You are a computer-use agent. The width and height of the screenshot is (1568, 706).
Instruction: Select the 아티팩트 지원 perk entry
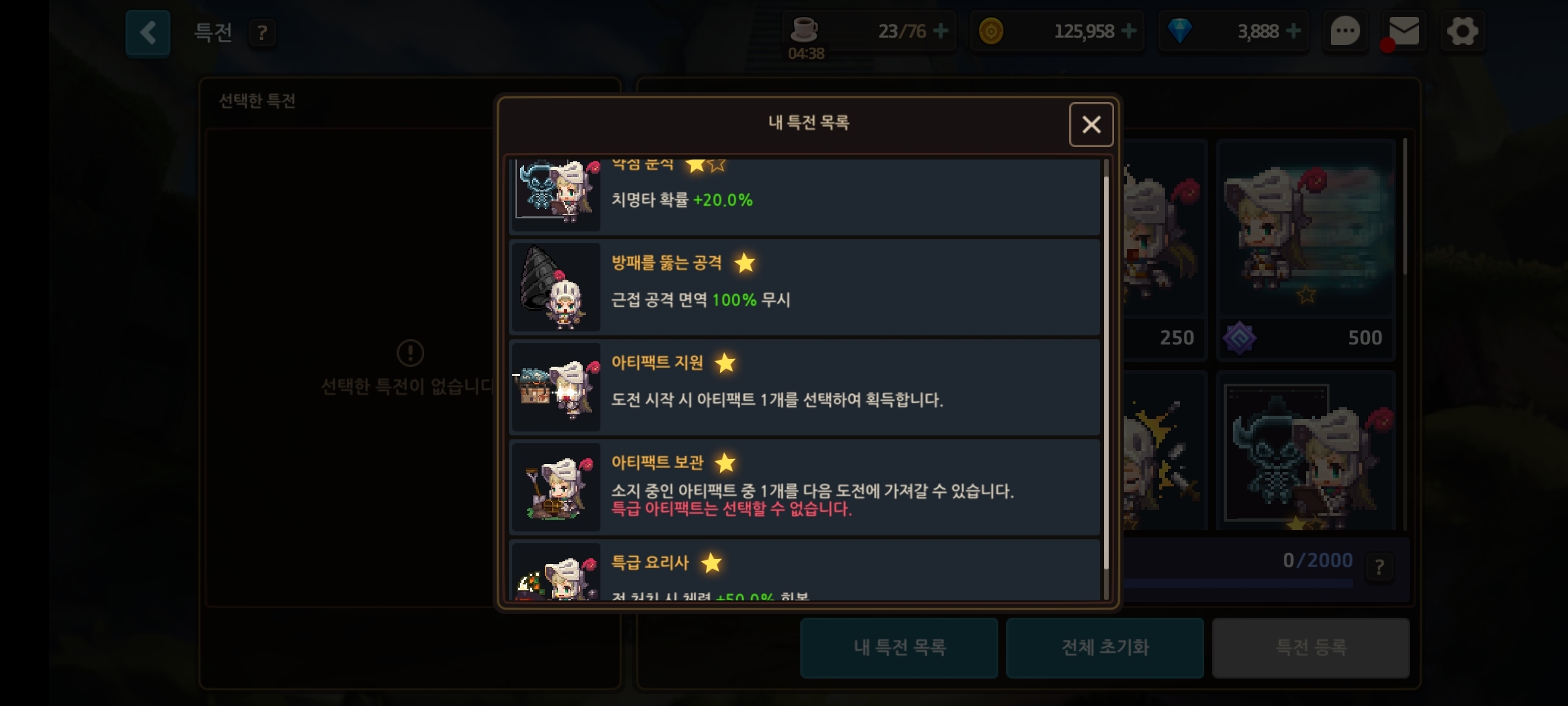(x=805, y=388)
